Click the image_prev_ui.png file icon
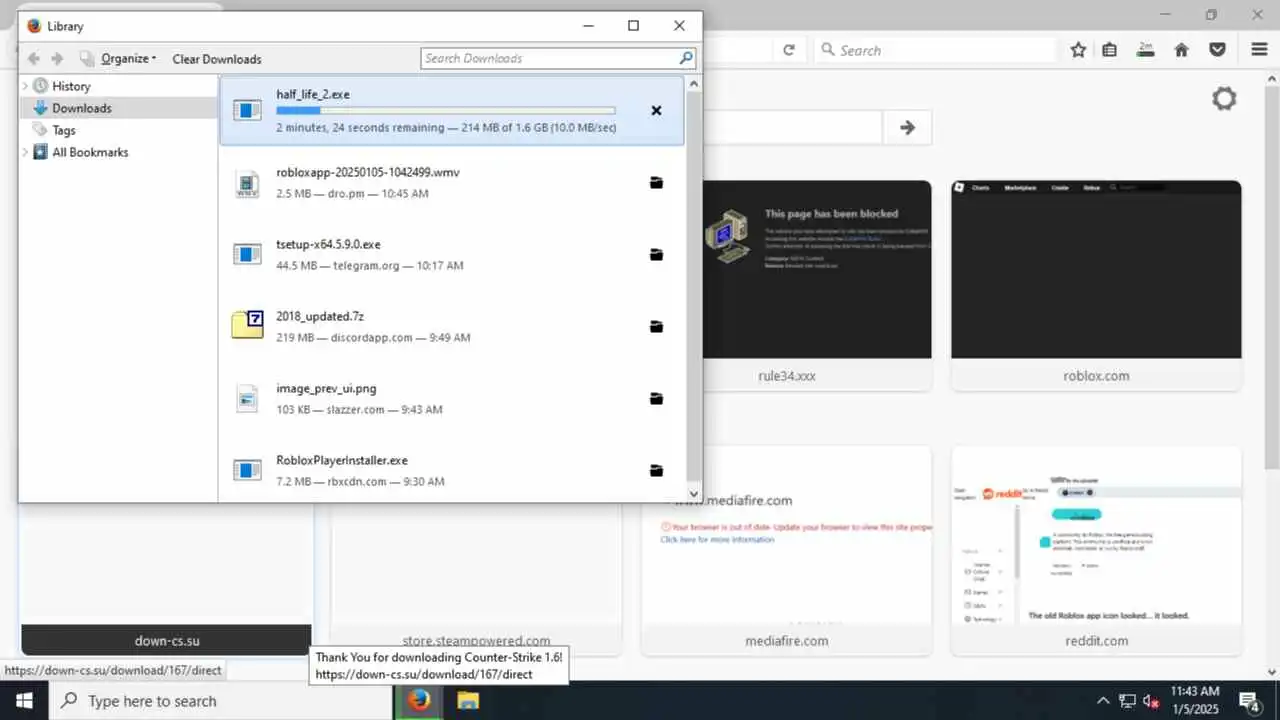This screenshot has width=1280, height=720. coord(247,398)
